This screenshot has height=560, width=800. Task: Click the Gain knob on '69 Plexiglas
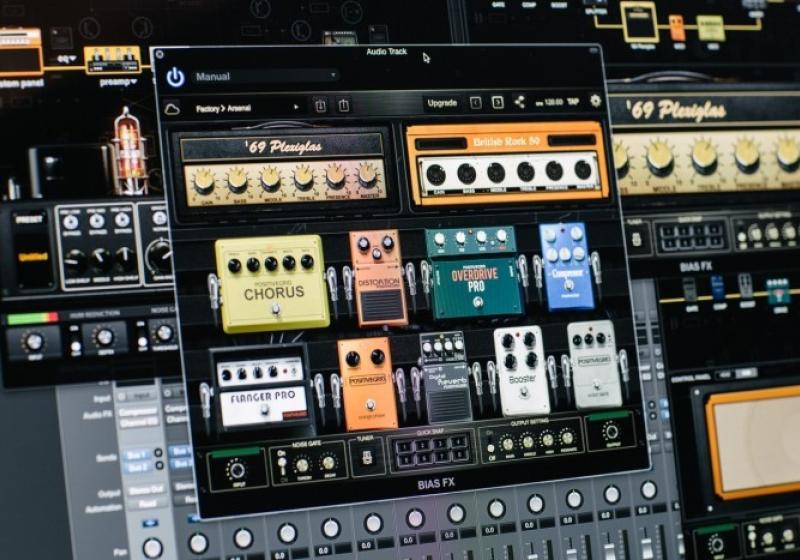click(203, 180)
